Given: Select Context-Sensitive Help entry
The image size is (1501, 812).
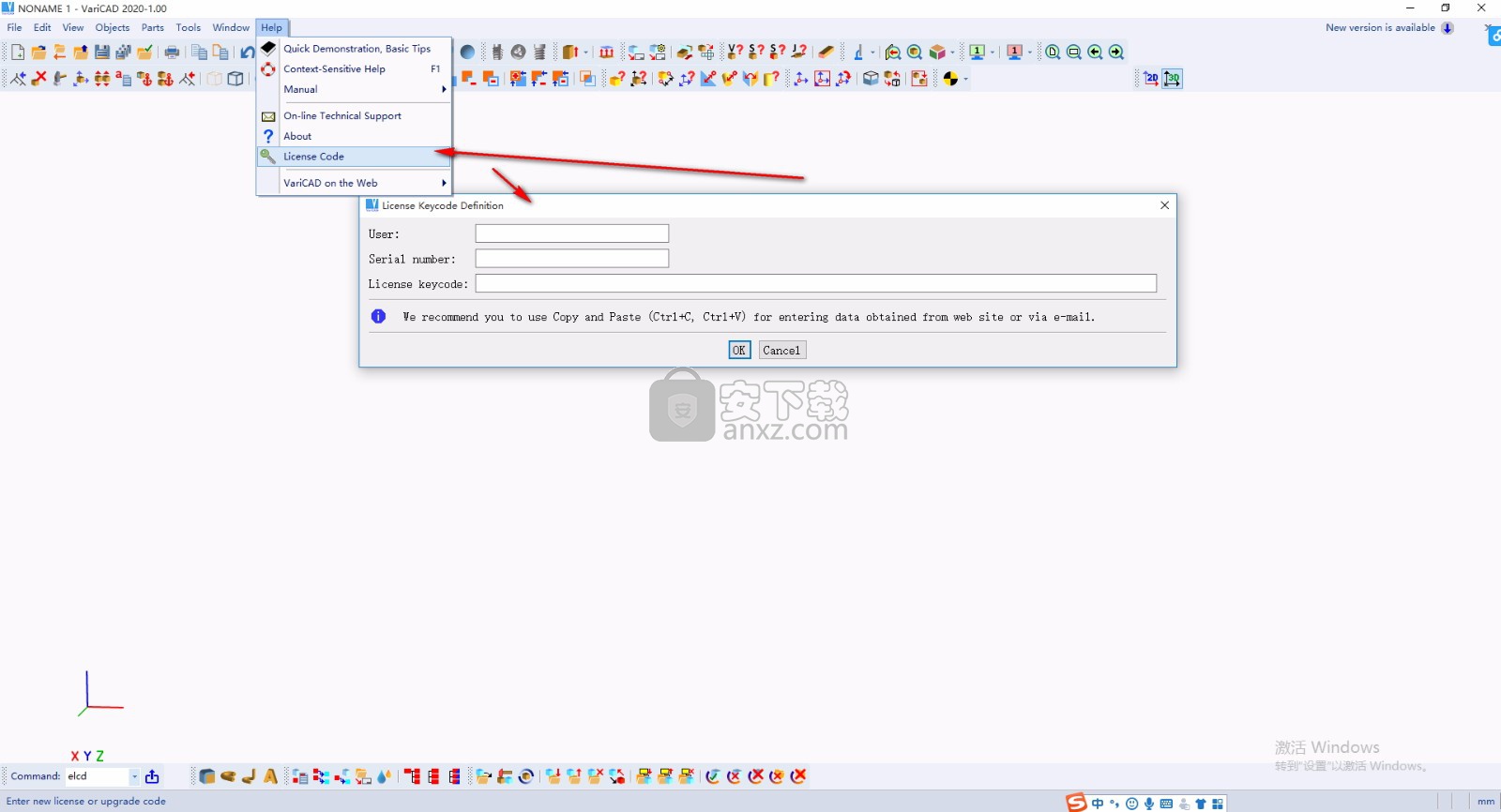Looking at the screenshot, I should tap(354, 69).
